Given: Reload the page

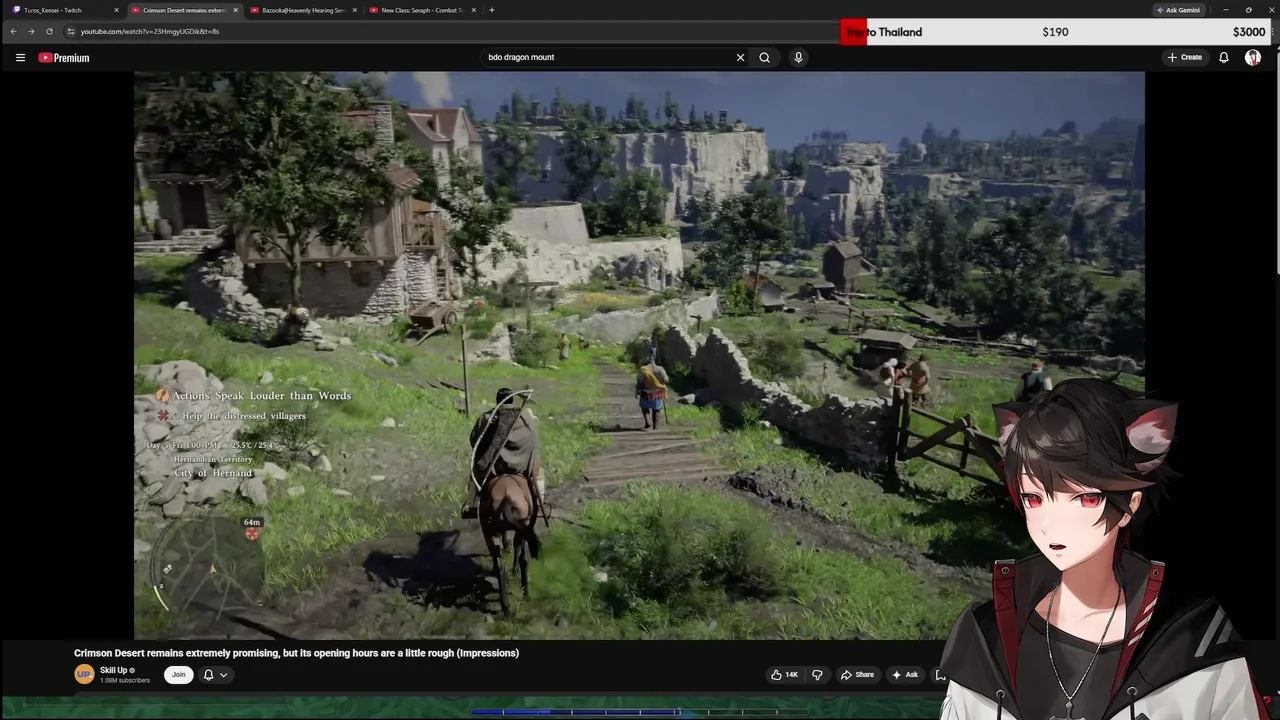Looking at the screenshot, I should coord(49,31).
